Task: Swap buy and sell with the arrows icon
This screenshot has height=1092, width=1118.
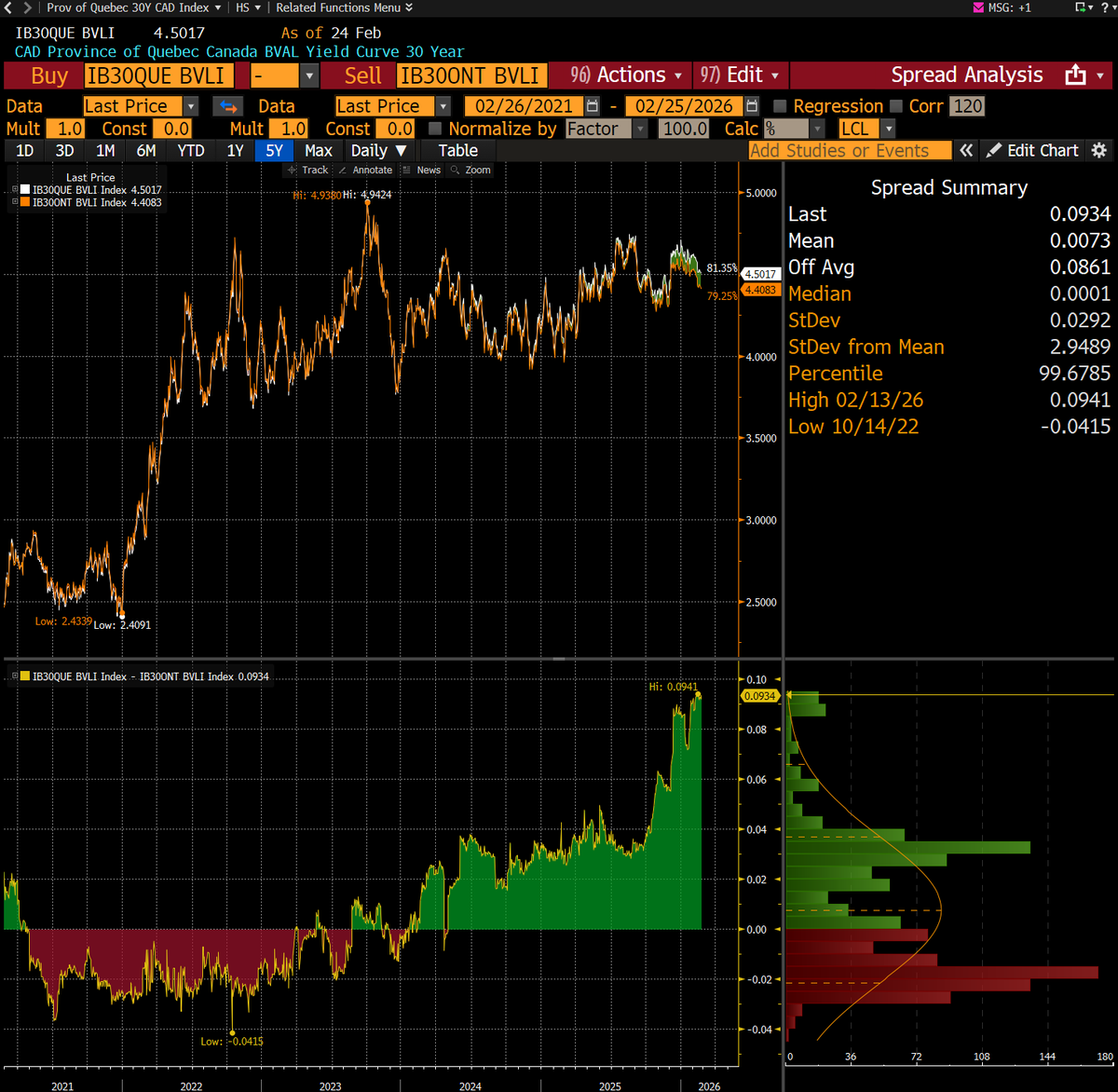Action: pyautogui.click(x=227, y=106)
